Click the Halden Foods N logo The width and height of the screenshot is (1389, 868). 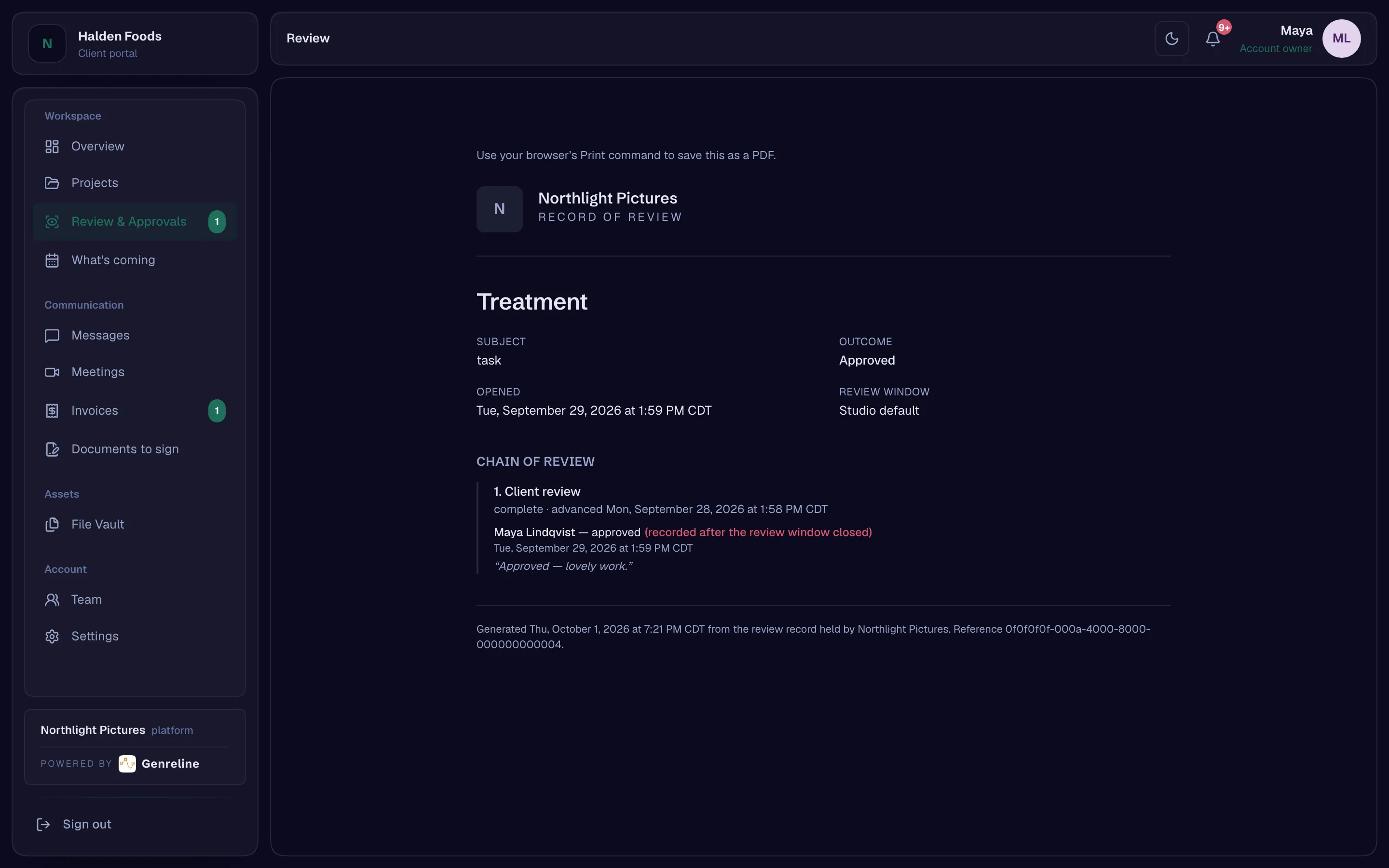pyautogui.click(x=47, y=43)
